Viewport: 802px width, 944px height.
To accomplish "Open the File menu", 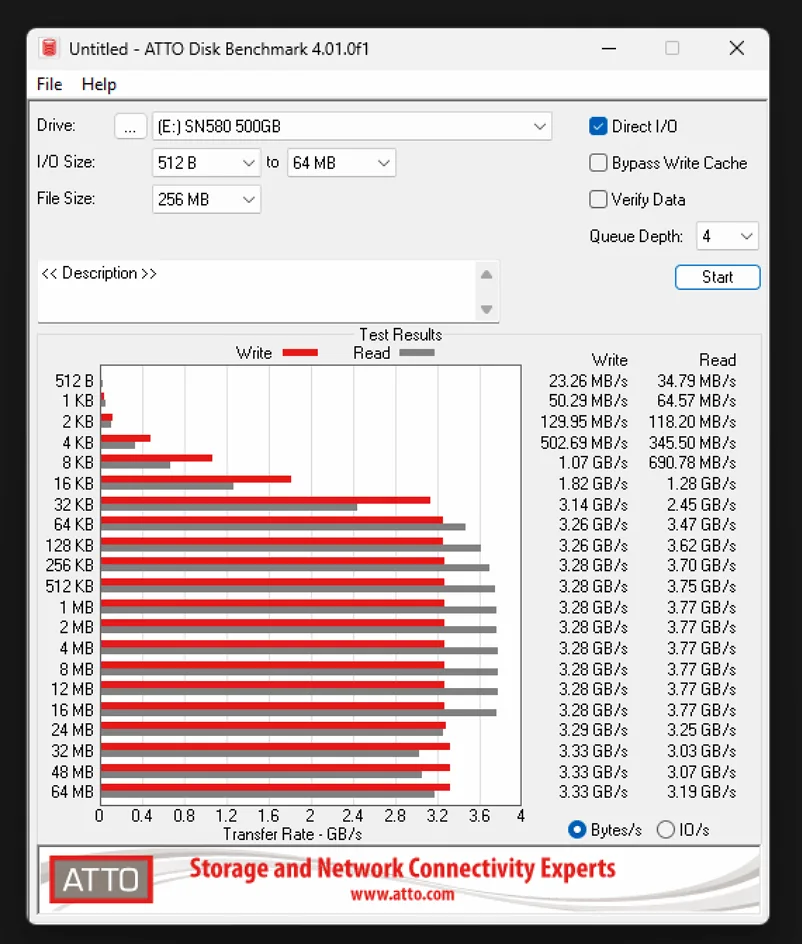I will 49,84.
